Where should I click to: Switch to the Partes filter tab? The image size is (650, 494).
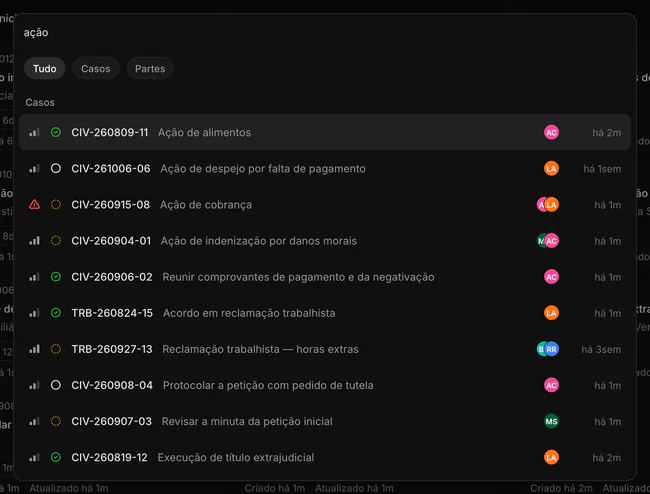[150, 68]
